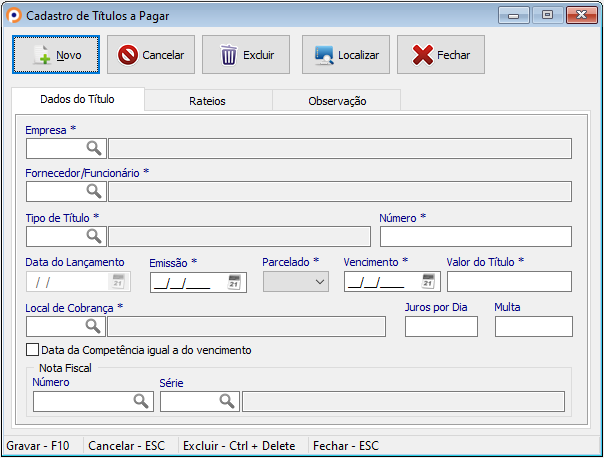Open the Emissão calendar picker icon
Screen dimensions: 604x458
(235, 282)
